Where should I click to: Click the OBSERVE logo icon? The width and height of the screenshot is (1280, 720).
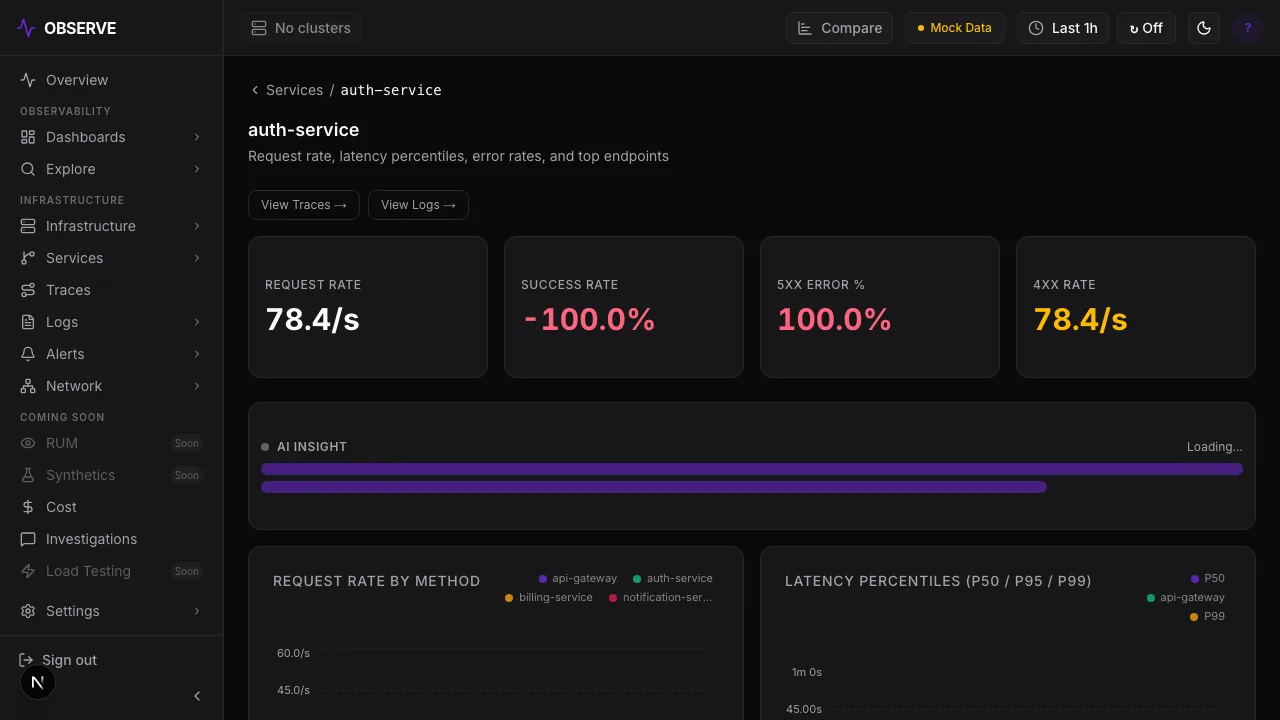pos(26,28)
